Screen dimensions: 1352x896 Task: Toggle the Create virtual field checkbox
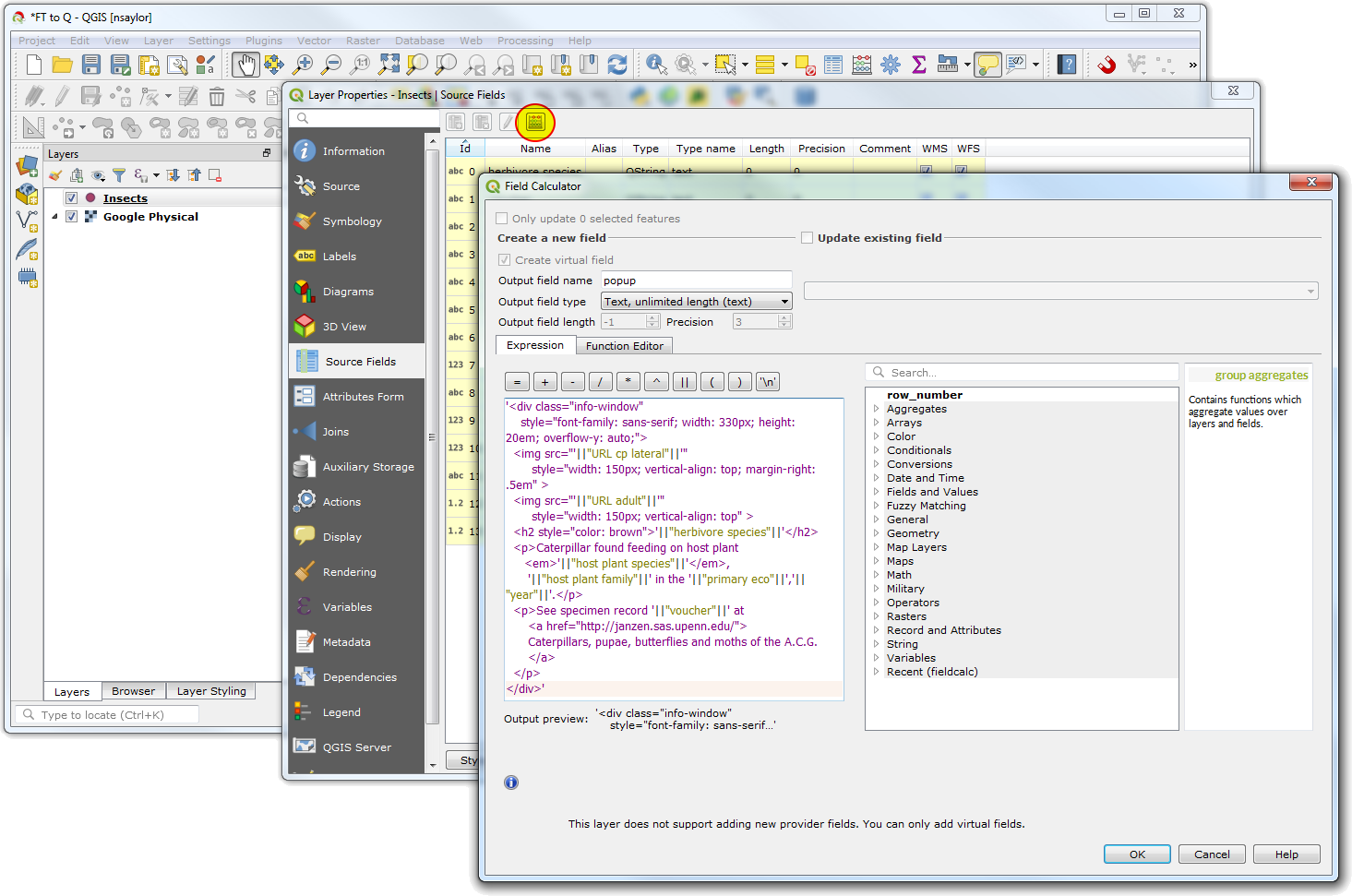coord(504,260)
